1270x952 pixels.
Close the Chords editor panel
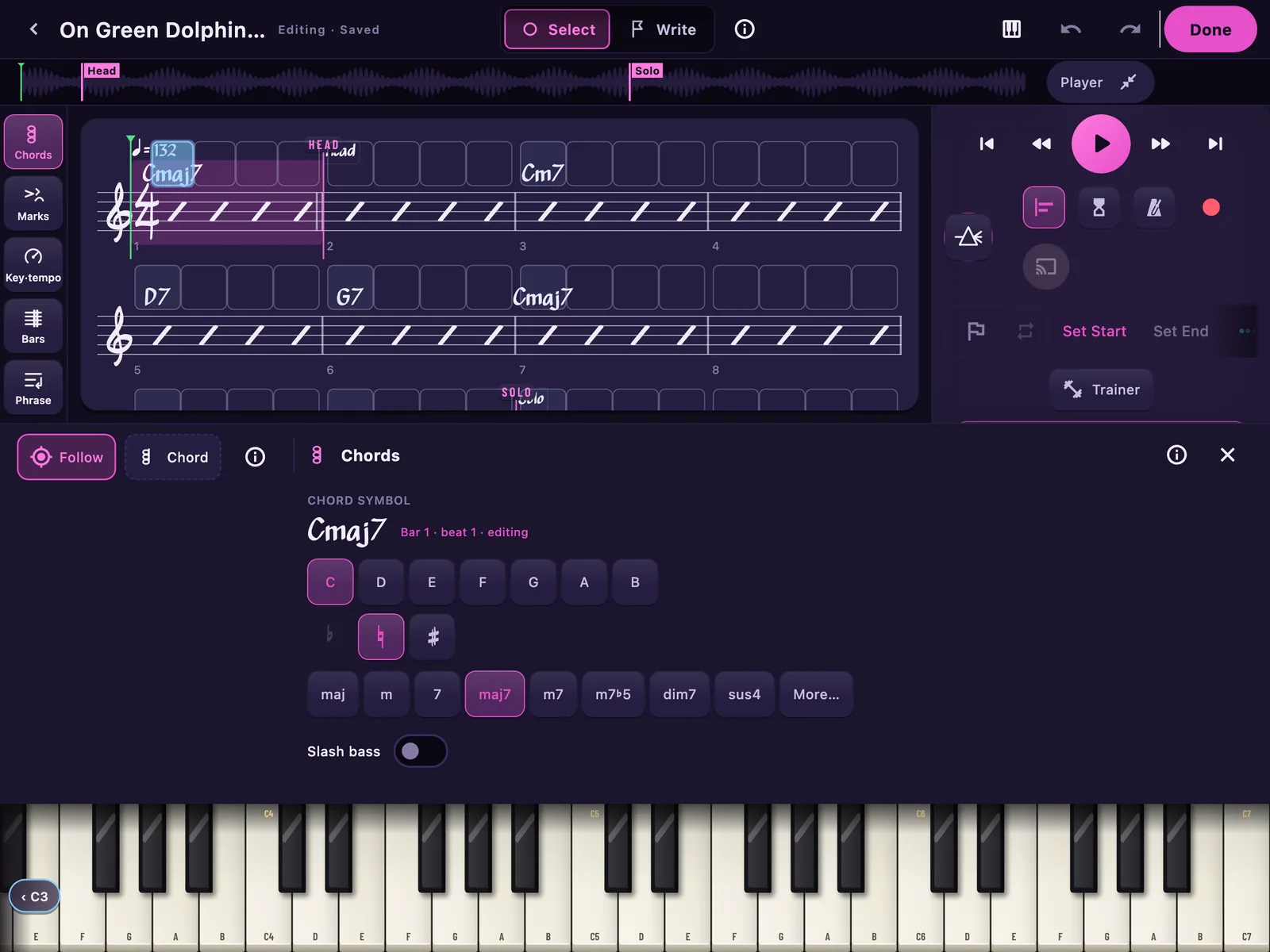tap(1227, 455)
